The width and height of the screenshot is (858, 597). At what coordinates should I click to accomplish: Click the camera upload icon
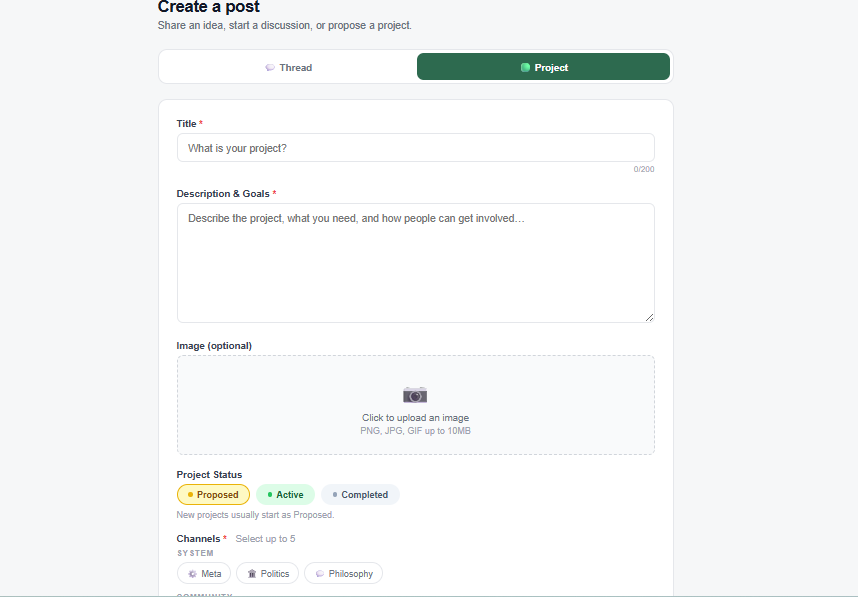pos(415,394)
